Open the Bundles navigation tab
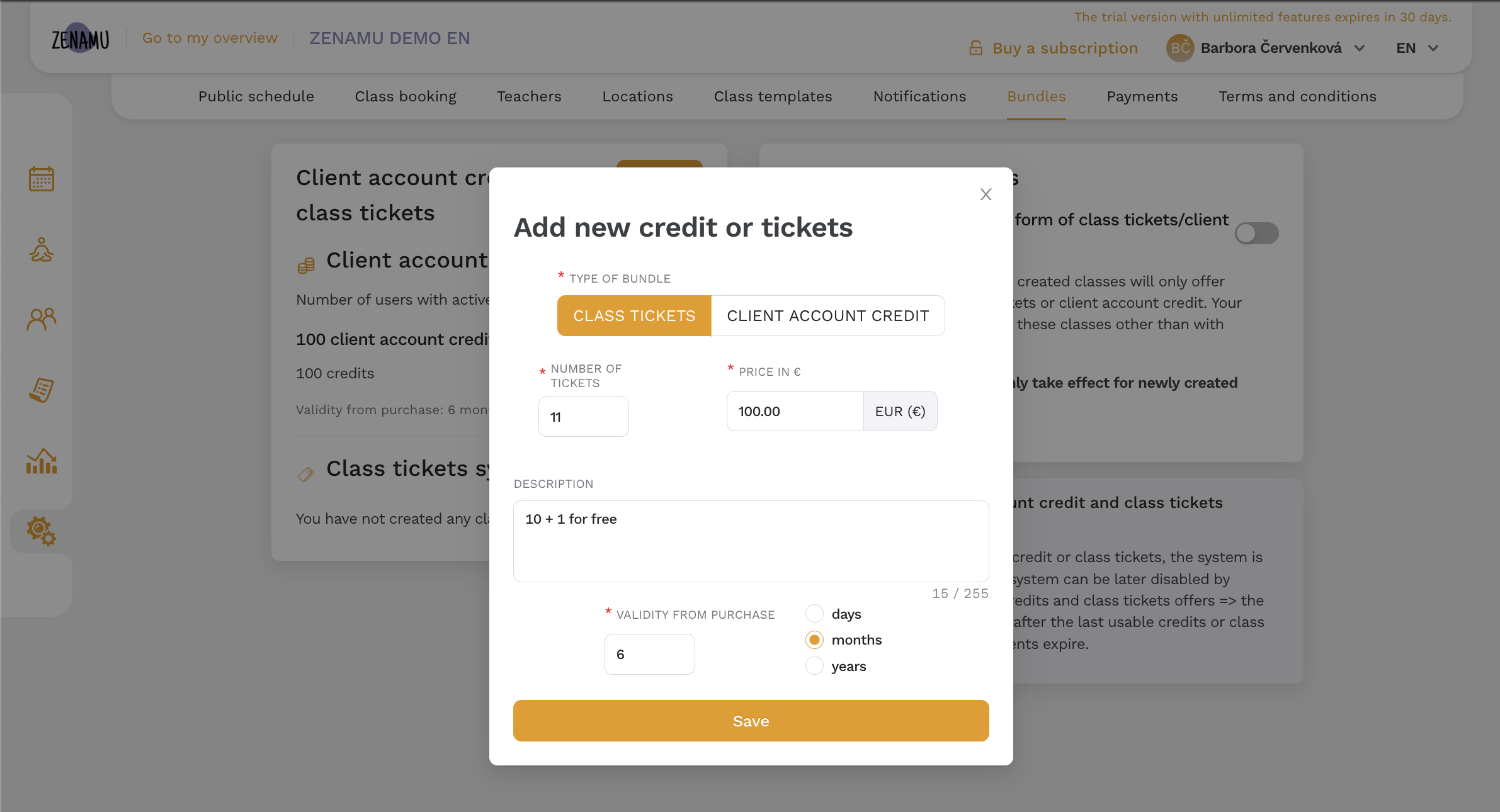The image size is (1500, 812). 1037,96
